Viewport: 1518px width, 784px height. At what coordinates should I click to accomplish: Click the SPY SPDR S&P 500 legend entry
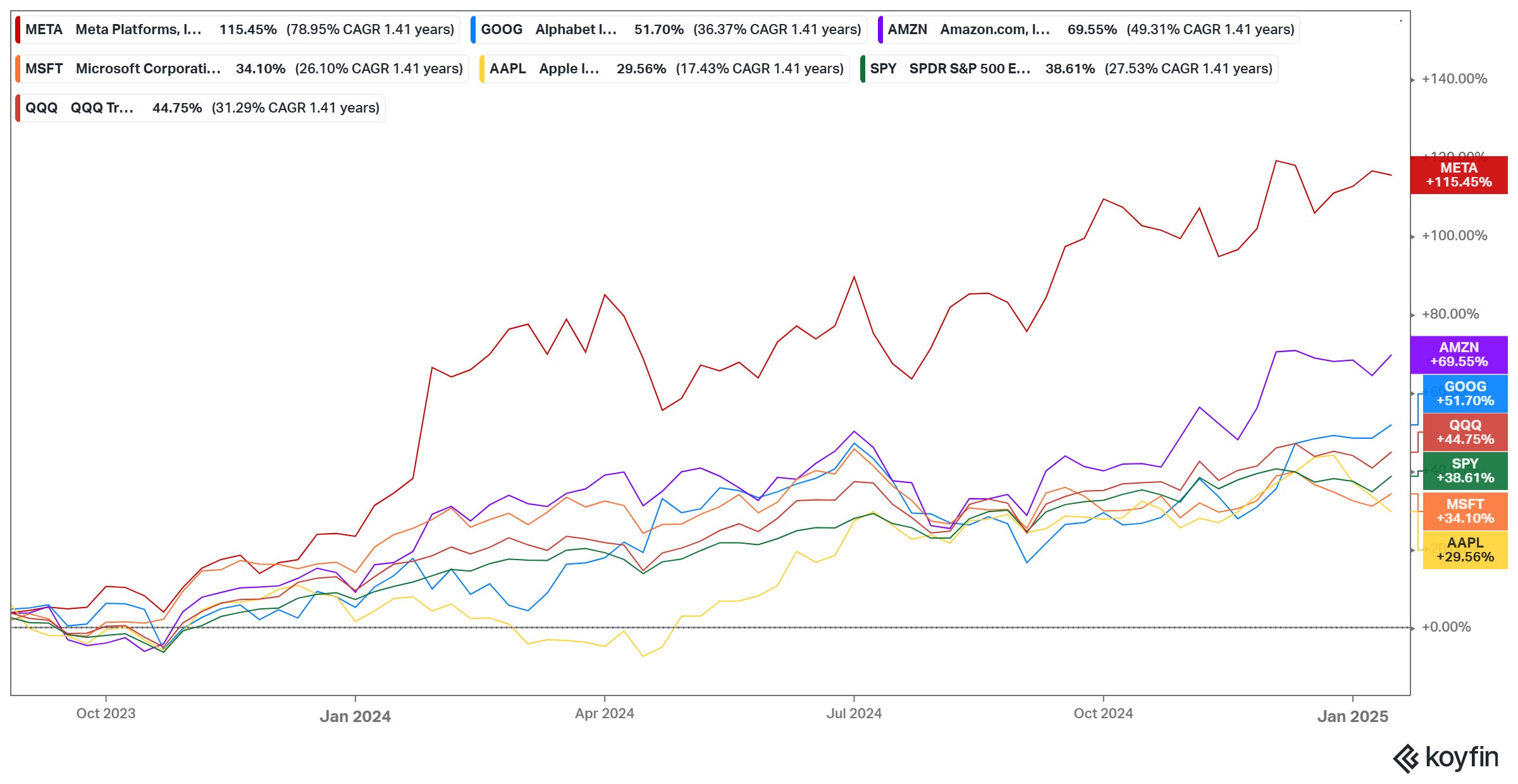click(1069, 69)
